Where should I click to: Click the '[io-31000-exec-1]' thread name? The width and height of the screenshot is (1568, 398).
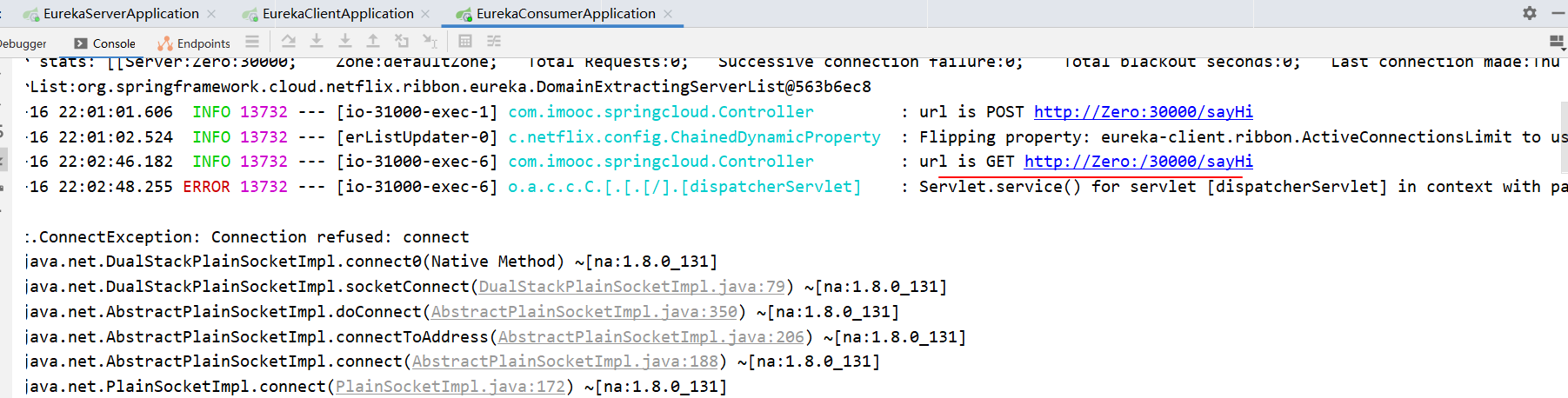pyautogui.click(x=417, y=112)
